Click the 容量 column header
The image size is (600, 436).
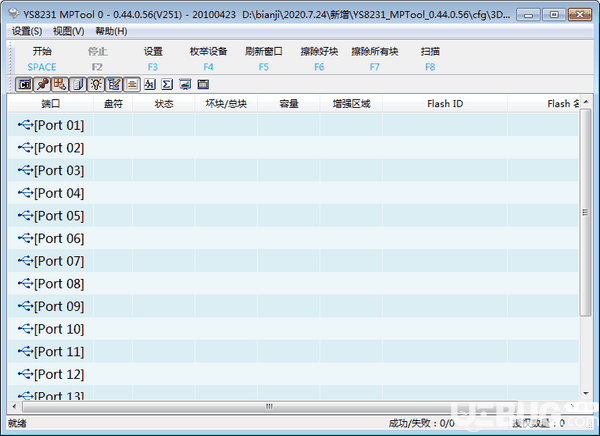point(289,104)
